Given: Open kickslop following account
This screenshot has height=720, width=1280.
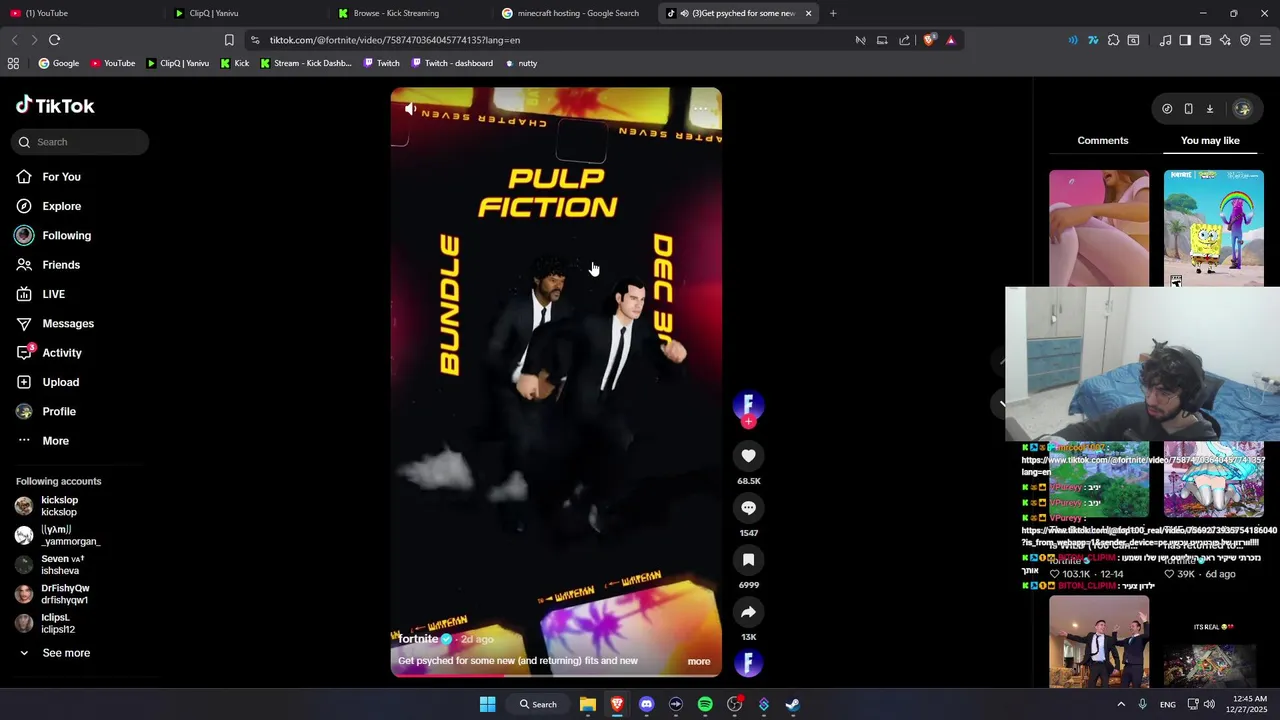Looking at the screenshot, I should [60, 506].
